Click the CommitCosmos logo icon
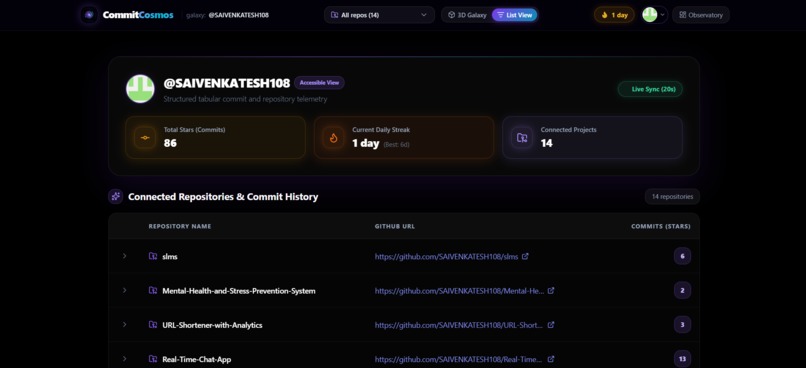 pyautogui.click(x=89, y=15)
